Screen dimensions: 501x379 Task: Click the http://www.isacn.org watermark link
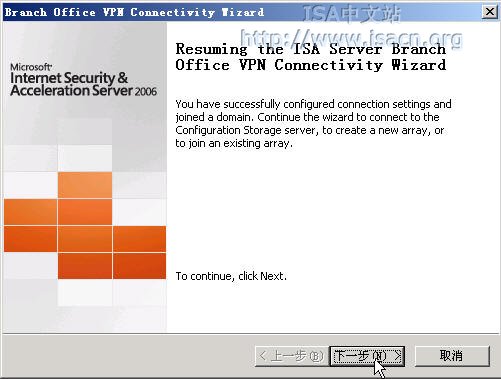click(x=351, y=38)
